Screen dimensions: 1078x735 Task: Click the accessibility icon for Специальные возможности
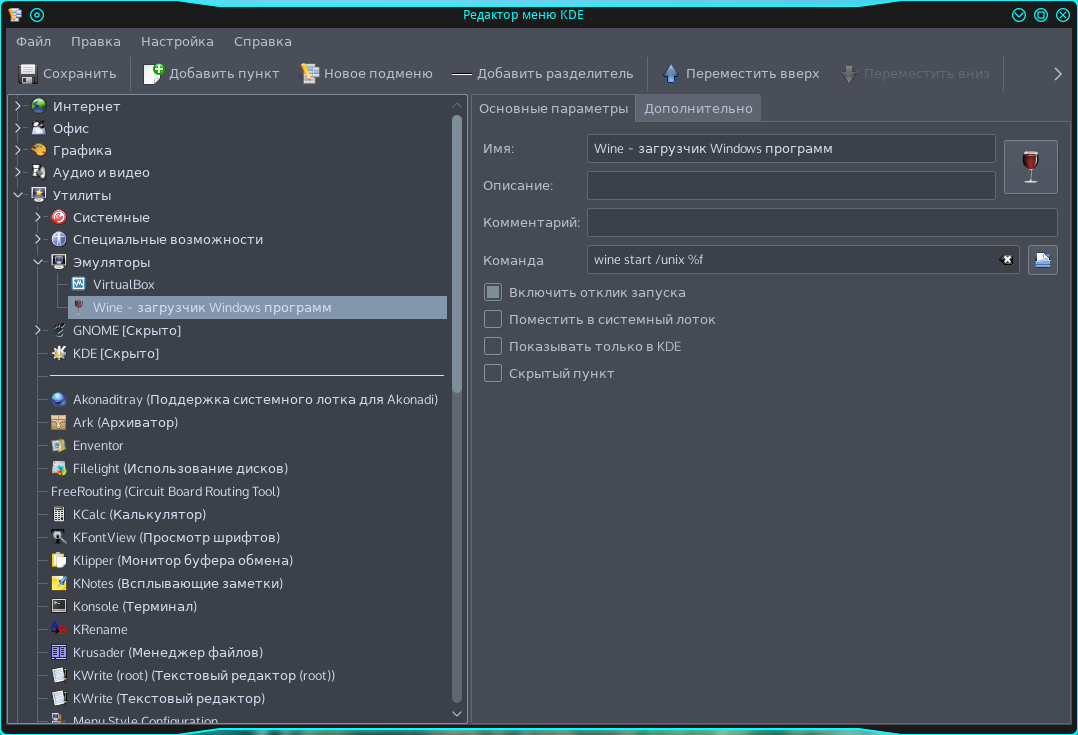(x=59, y=239)
